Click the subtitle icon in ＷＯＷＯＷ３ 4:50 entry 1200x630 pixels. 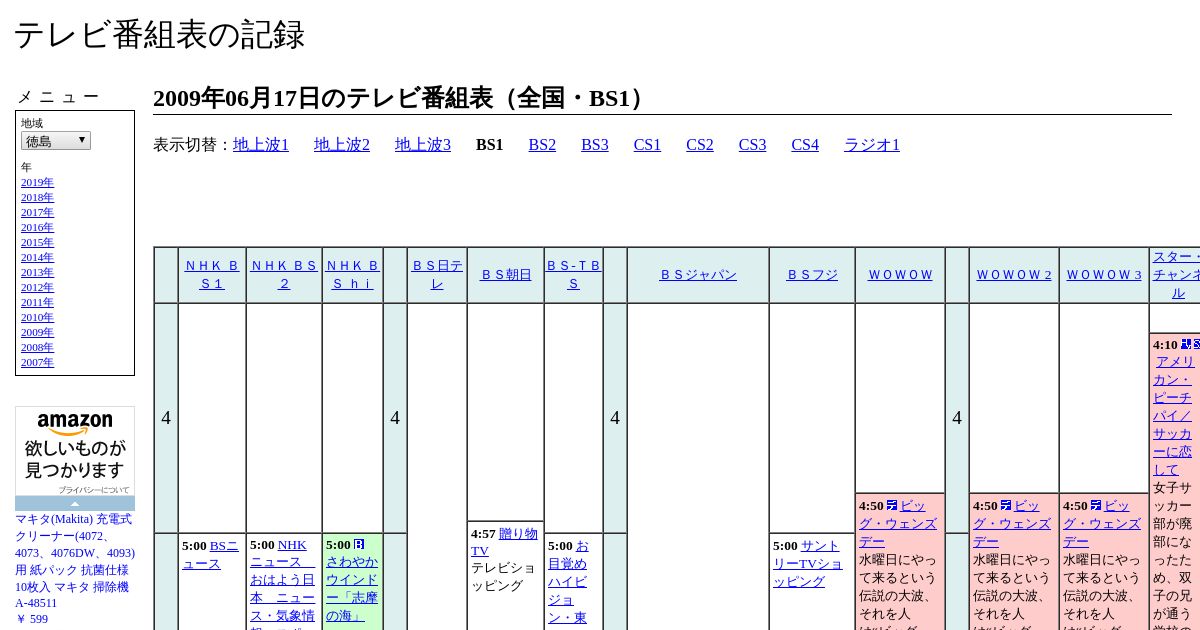(x=1096, y=506)
